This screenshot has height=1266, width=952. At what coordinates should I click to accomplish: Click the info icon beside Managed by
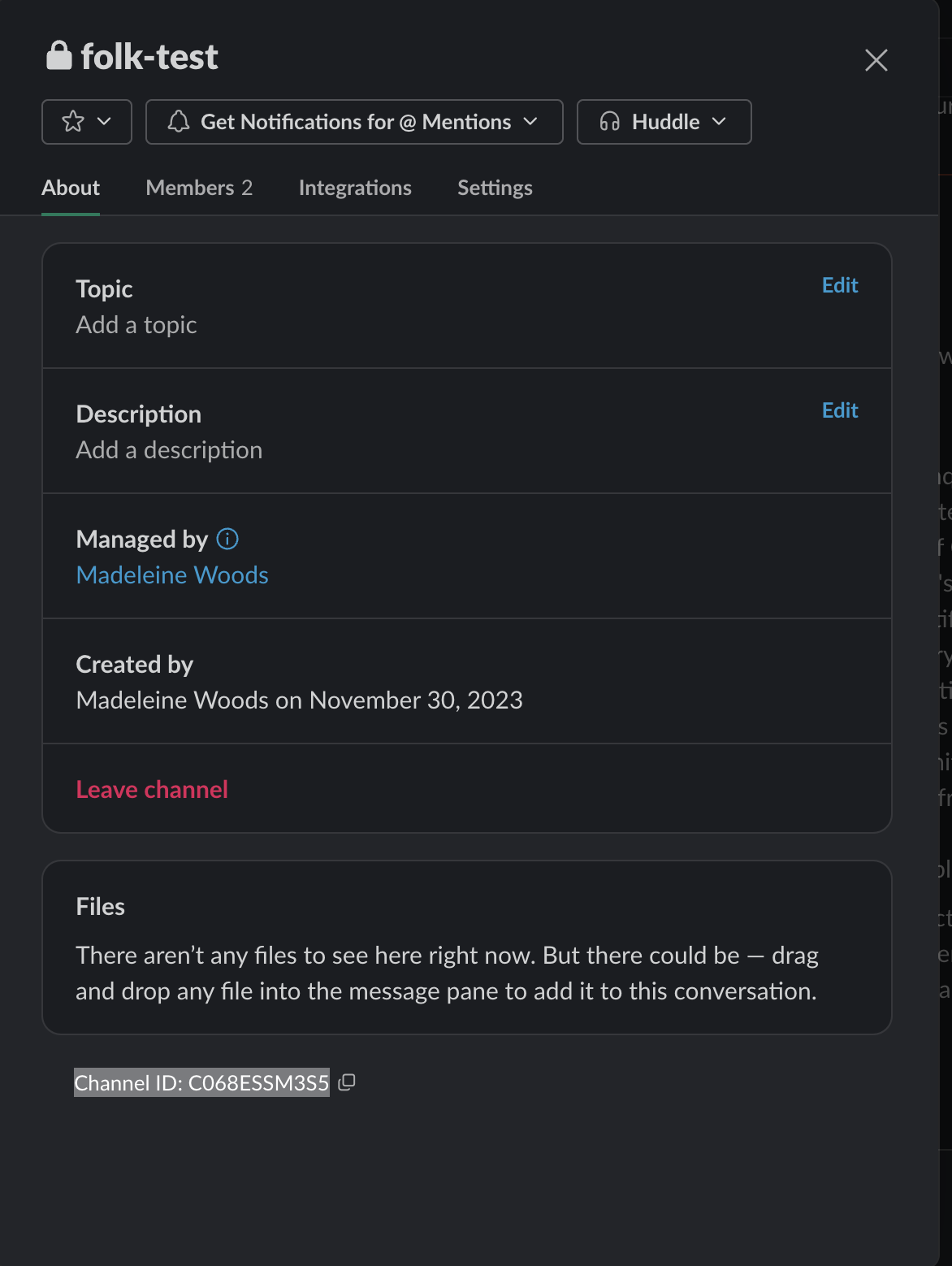click(227, 539)
